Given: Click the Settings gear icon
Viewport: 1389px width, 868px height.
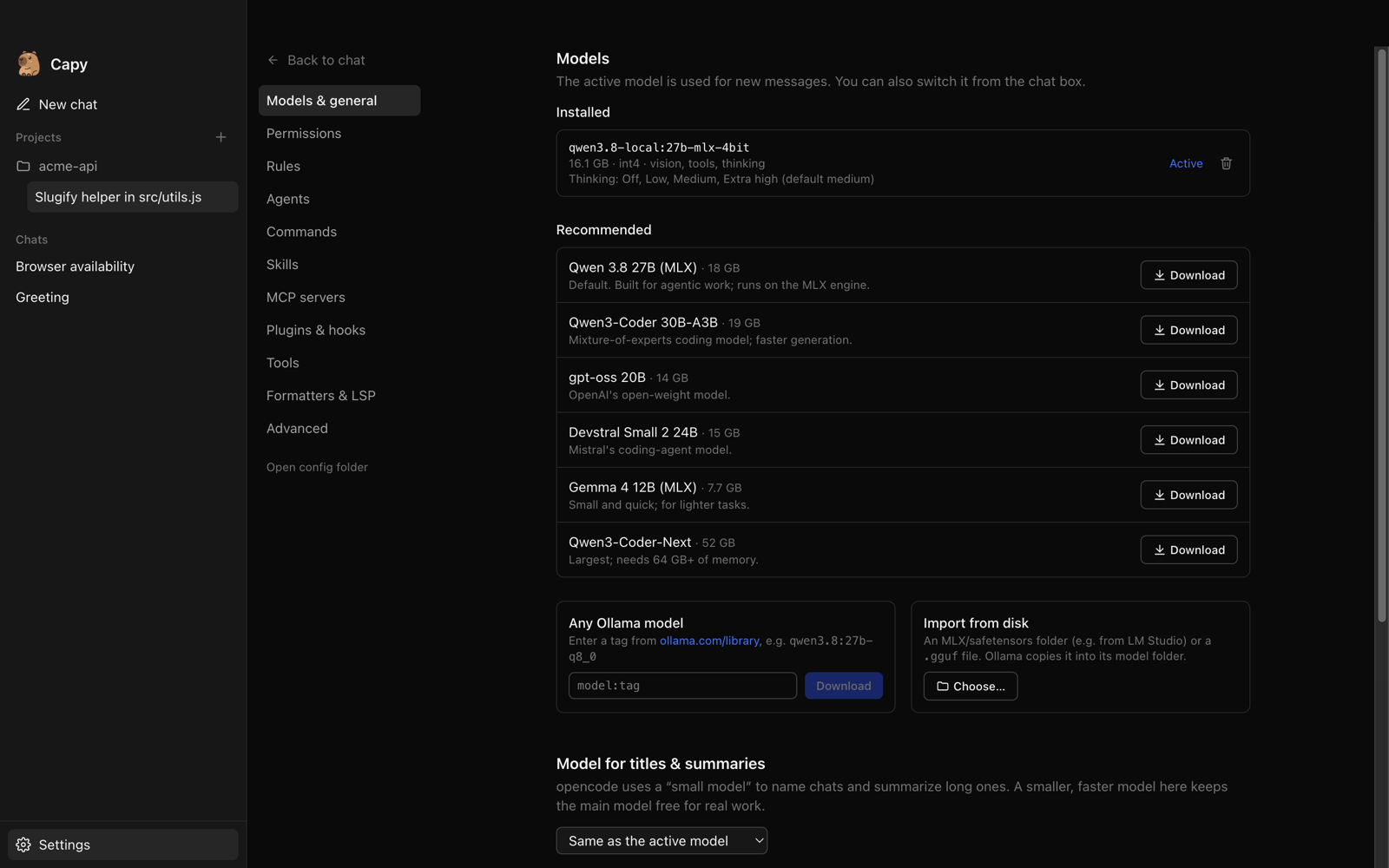Looking at the screenshot, I should point(23,845).
